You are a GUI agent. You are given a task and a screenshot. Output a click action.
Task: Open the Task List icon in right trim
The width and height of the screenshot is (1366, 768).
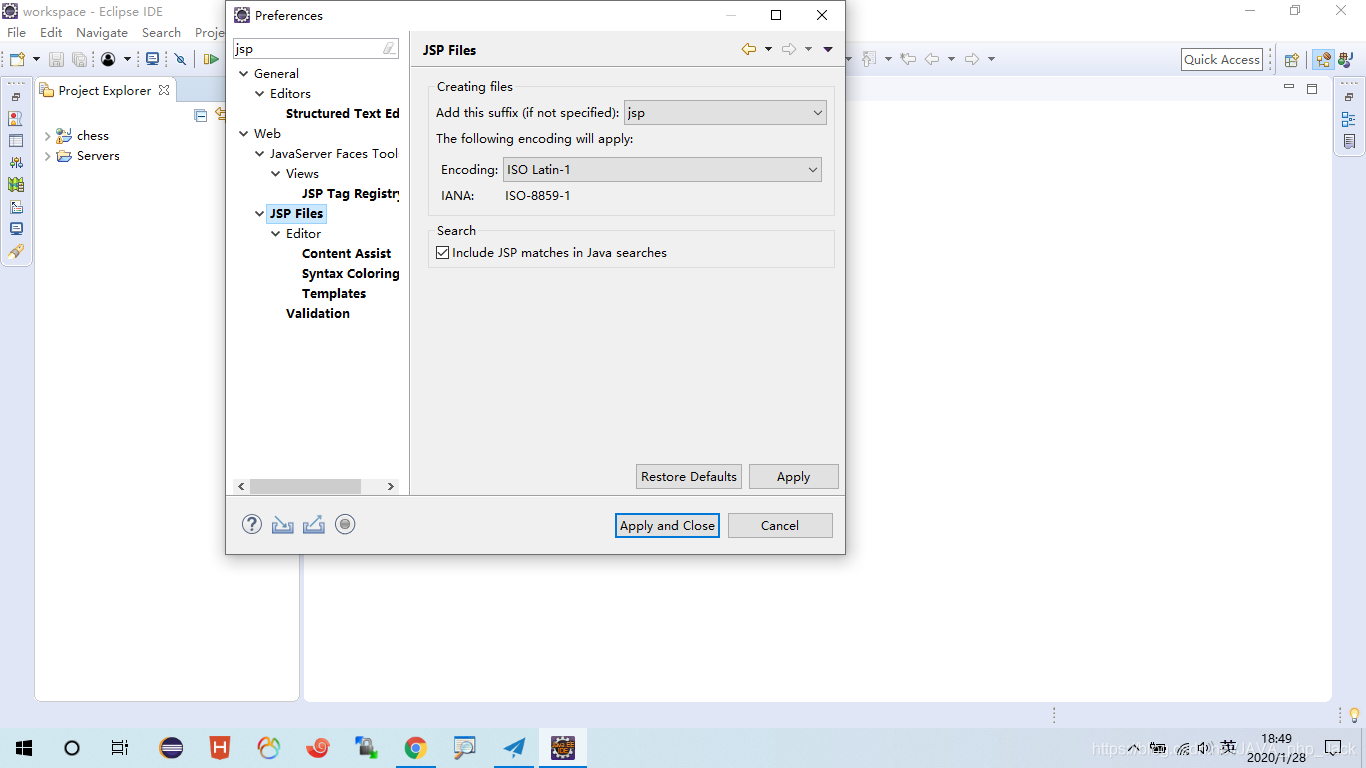tap(1349, 142)
